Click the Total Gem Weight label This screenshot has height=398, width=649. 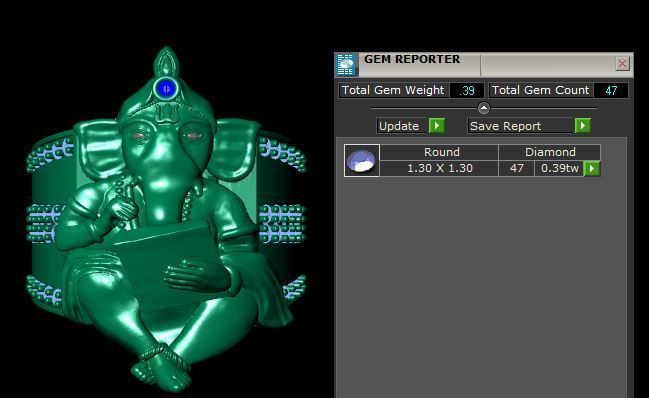pos(393,91)
